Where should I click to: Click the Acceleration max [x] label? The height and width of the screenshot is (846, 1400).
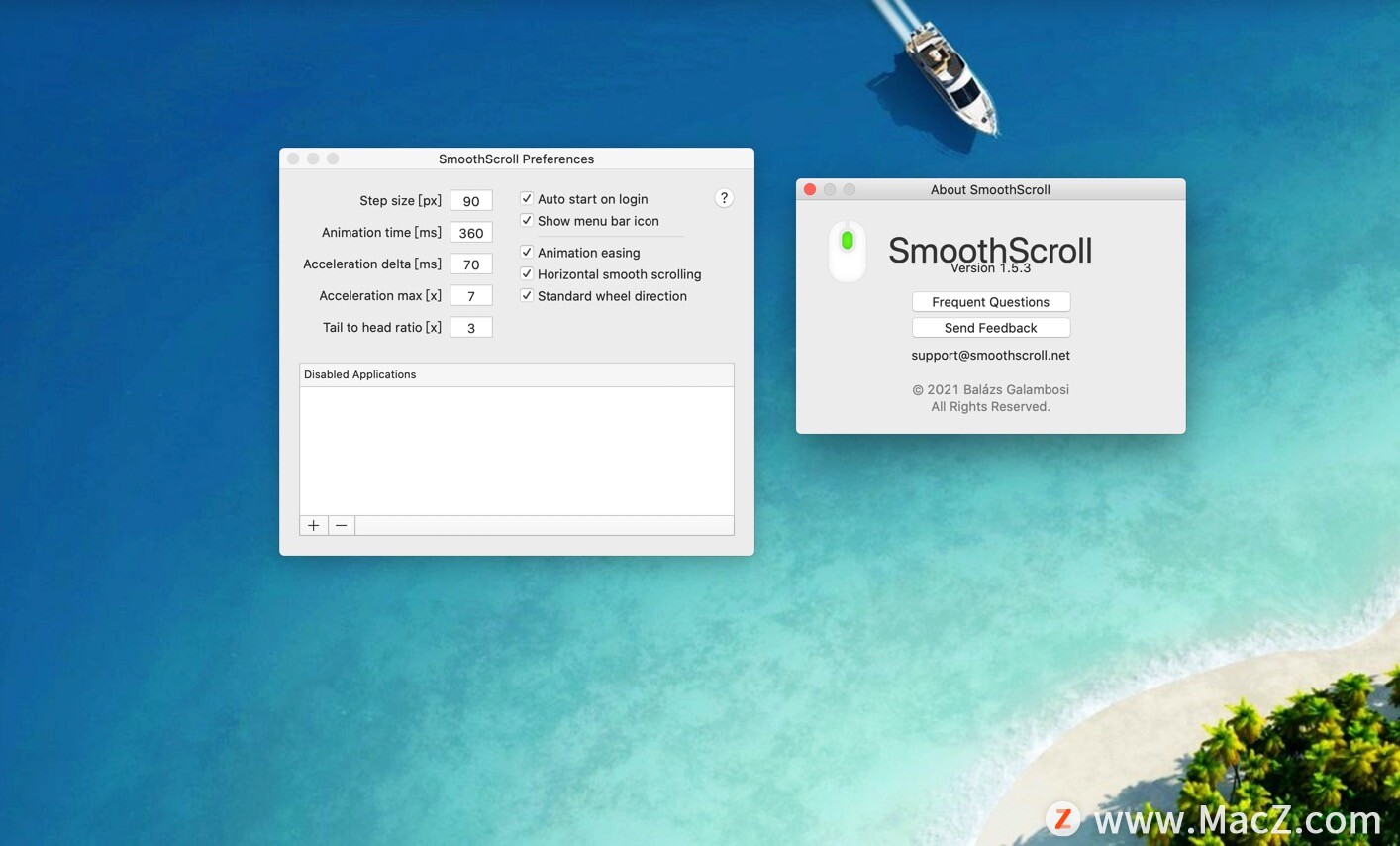(380, 295)
